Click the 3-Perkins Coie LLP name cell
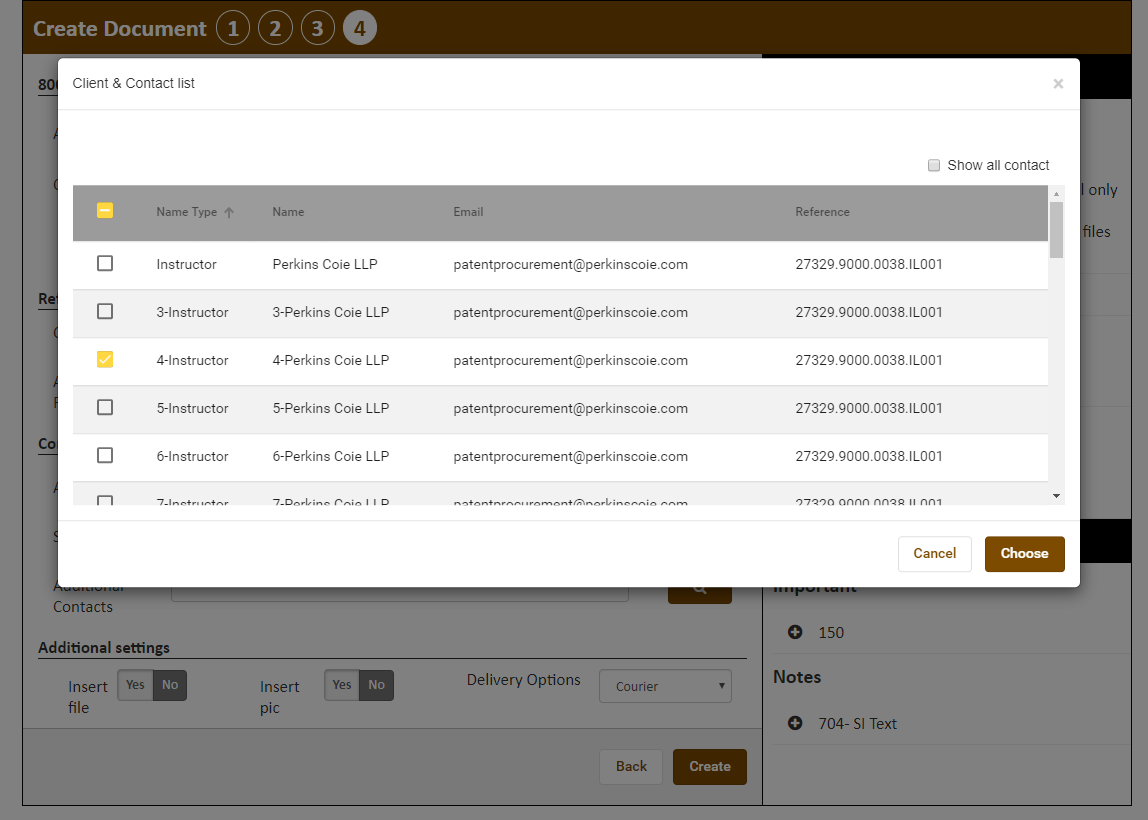Image resolution: width=1148 pixels, height=820 pixels. 331,313
